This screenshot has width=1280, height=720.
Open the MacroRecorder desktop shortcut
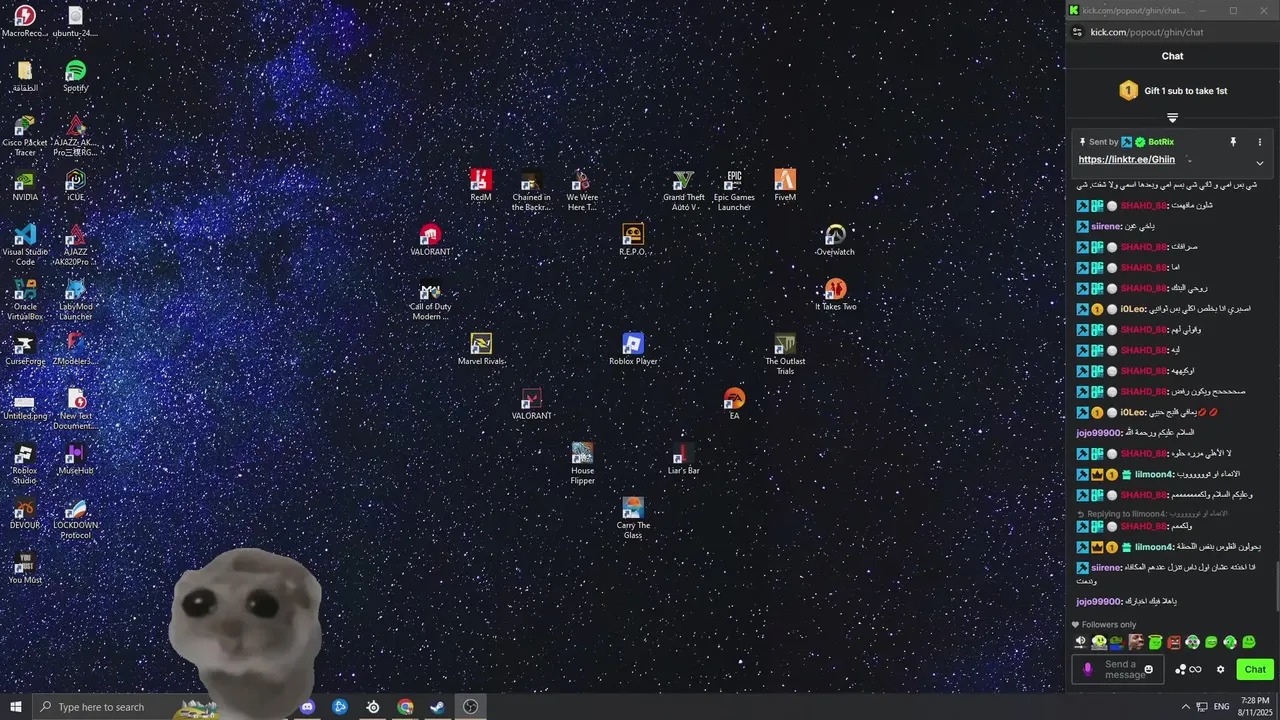(x=25, y=21)
